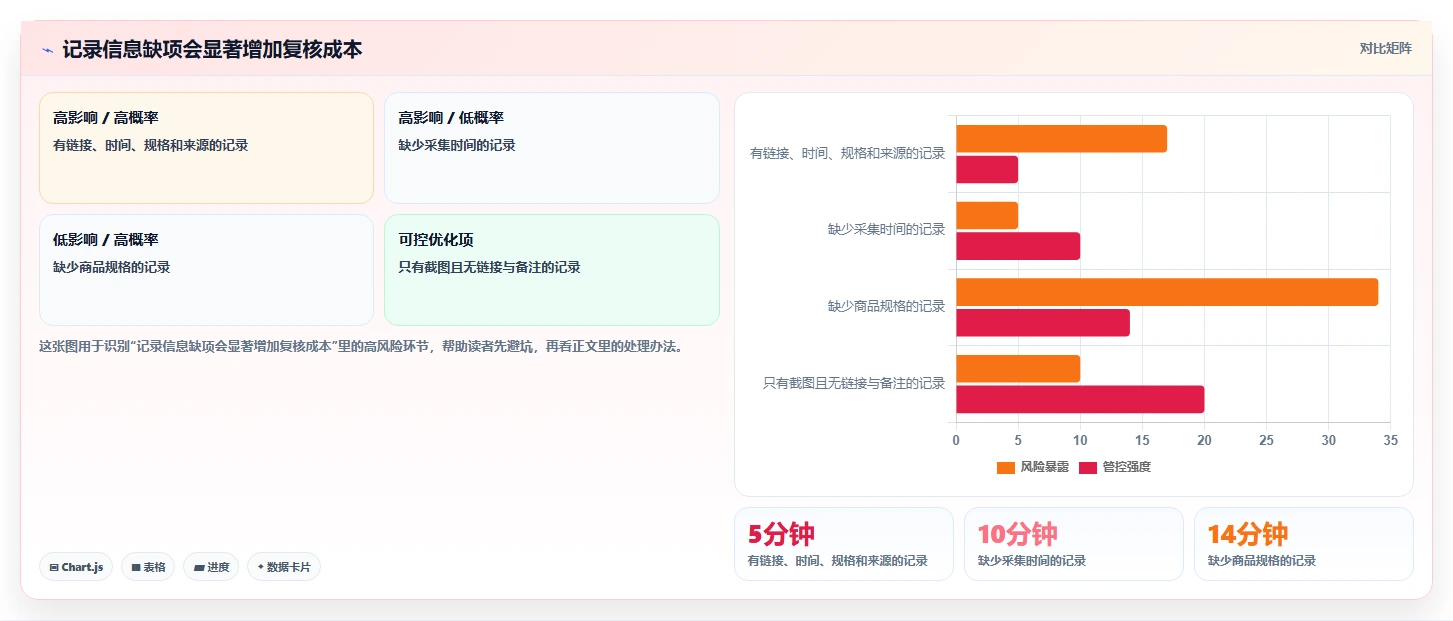This screenshot has height=621, width=1453.
Task: Click red bar for 有链接、时间、规格和来源的记录
Action: coord(987,169)
